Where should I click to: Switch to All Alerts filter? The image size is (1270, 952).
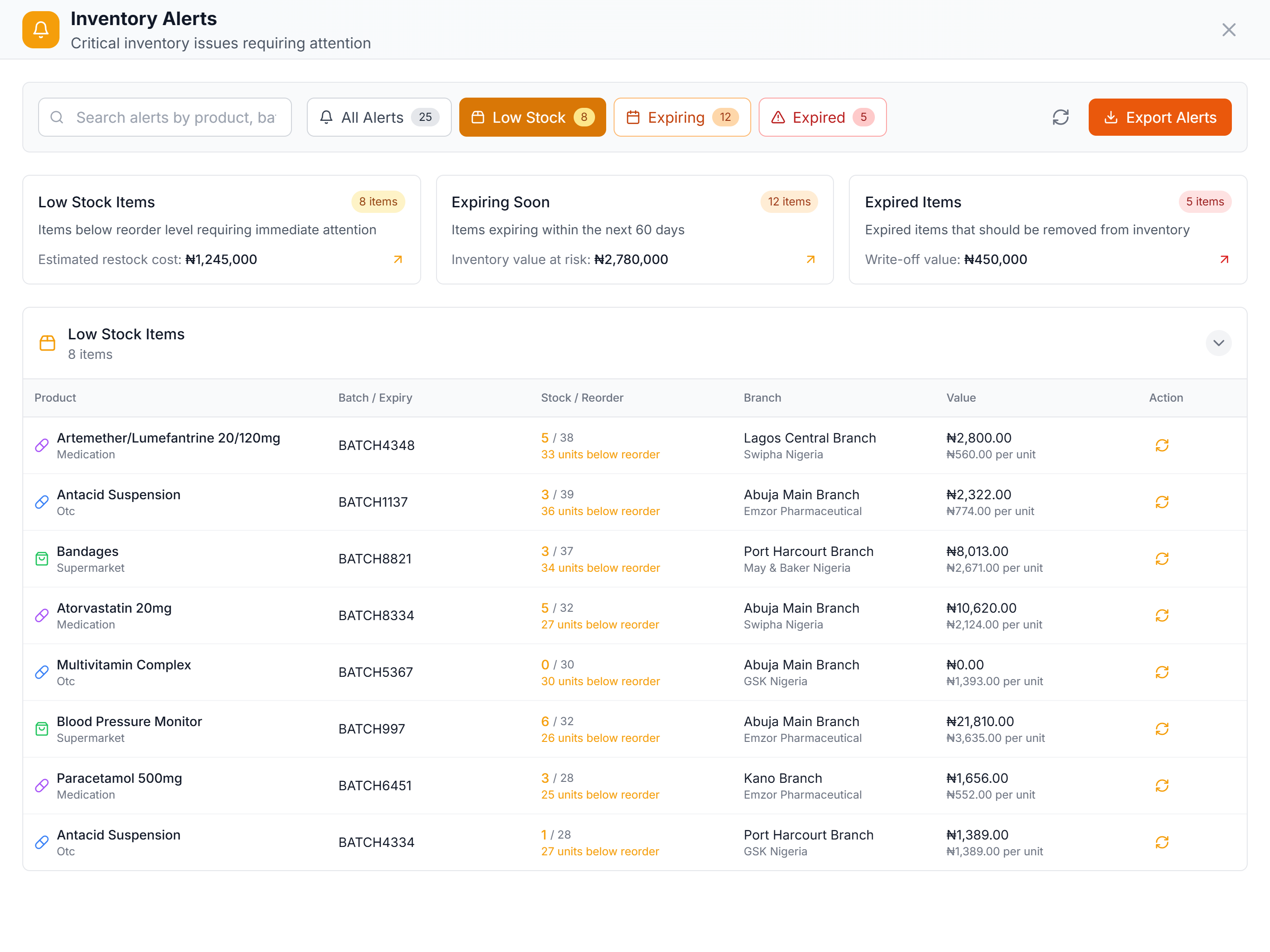(379, 117)
